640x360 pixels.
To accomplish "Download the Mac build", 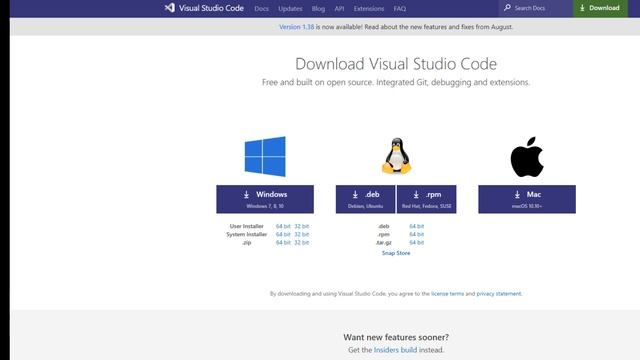I will pyautogui.click(x=527, y=199).
